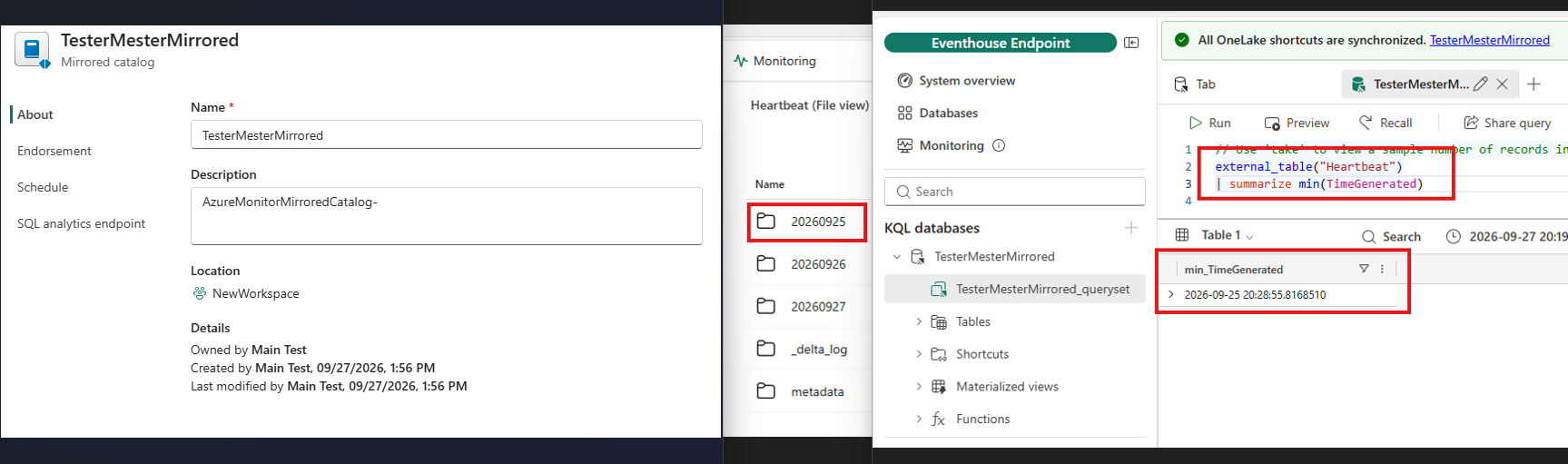Viewport: 1568px width, 464px height.
Task: Click the Monitoring info icon
Action: [x=999, y=145]
